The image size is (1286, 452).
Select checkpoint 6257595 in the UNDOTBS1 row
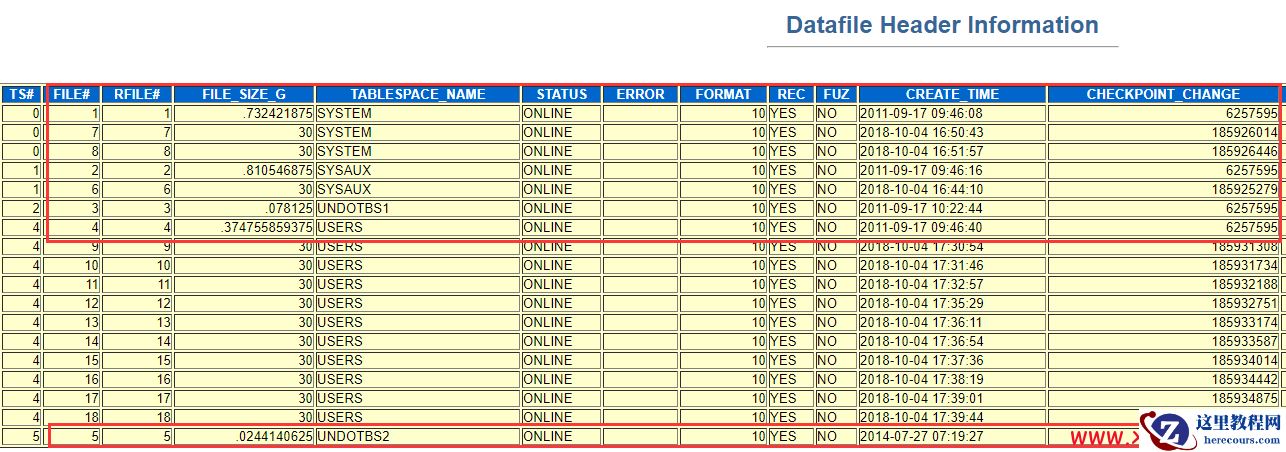pos(1253,208)
